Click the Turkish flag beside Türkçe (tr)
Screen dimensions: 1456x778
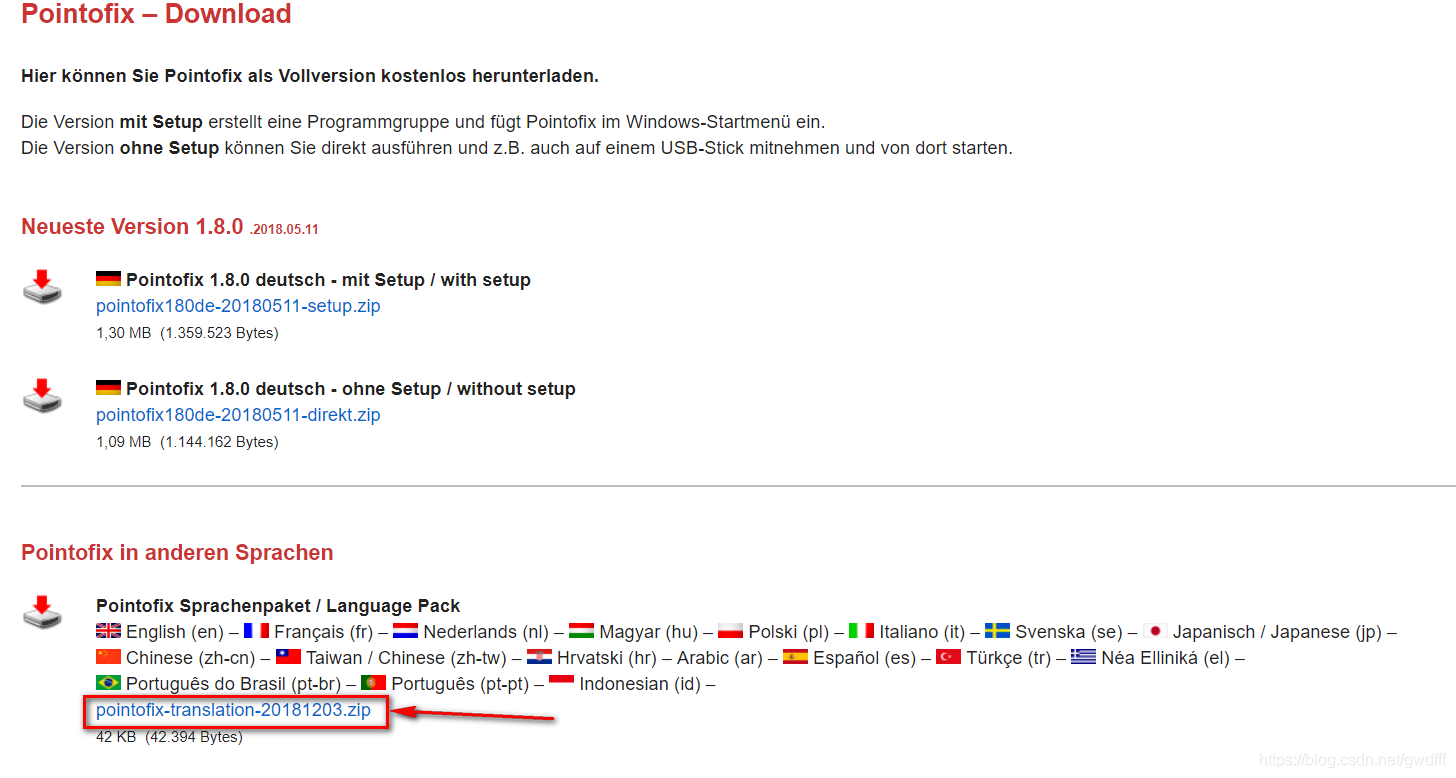(x=949, y=657)
